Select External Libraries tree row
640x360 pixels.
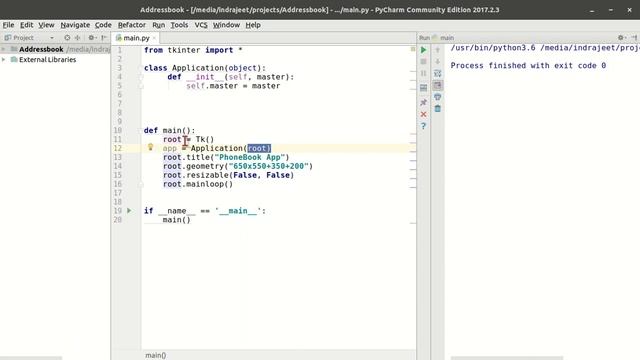coord(55,60)
